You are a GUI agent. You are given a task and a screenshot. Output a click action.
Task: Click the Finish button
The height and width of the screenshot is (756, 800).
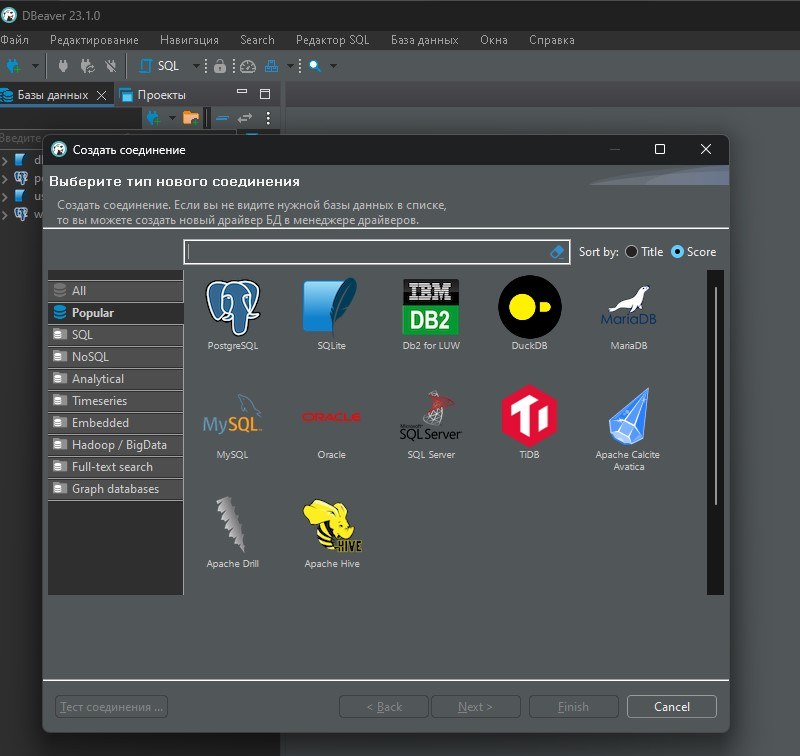[573, 707]
